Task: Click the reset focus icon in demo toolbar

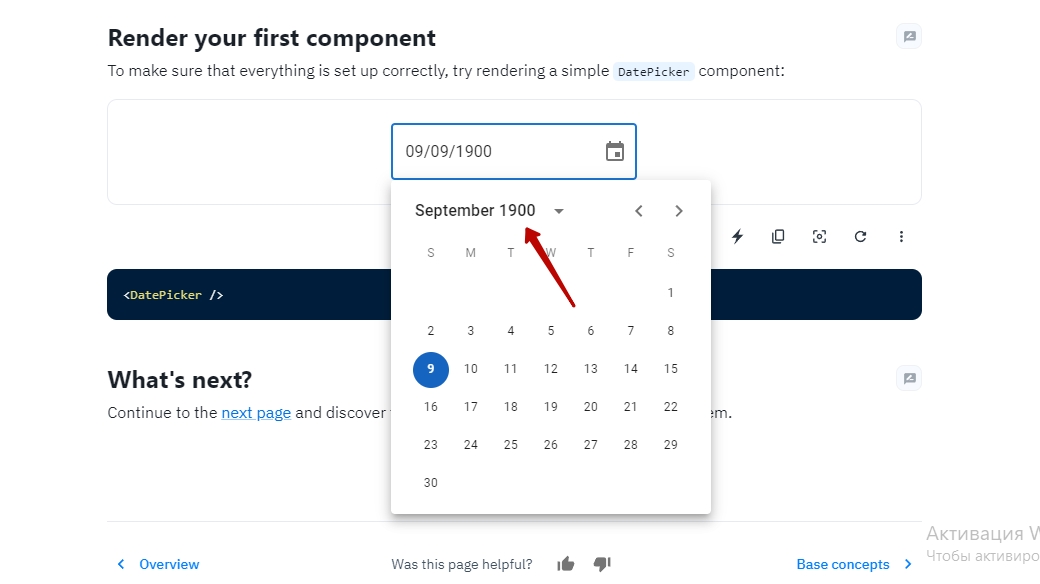Action: click(819, 237)
